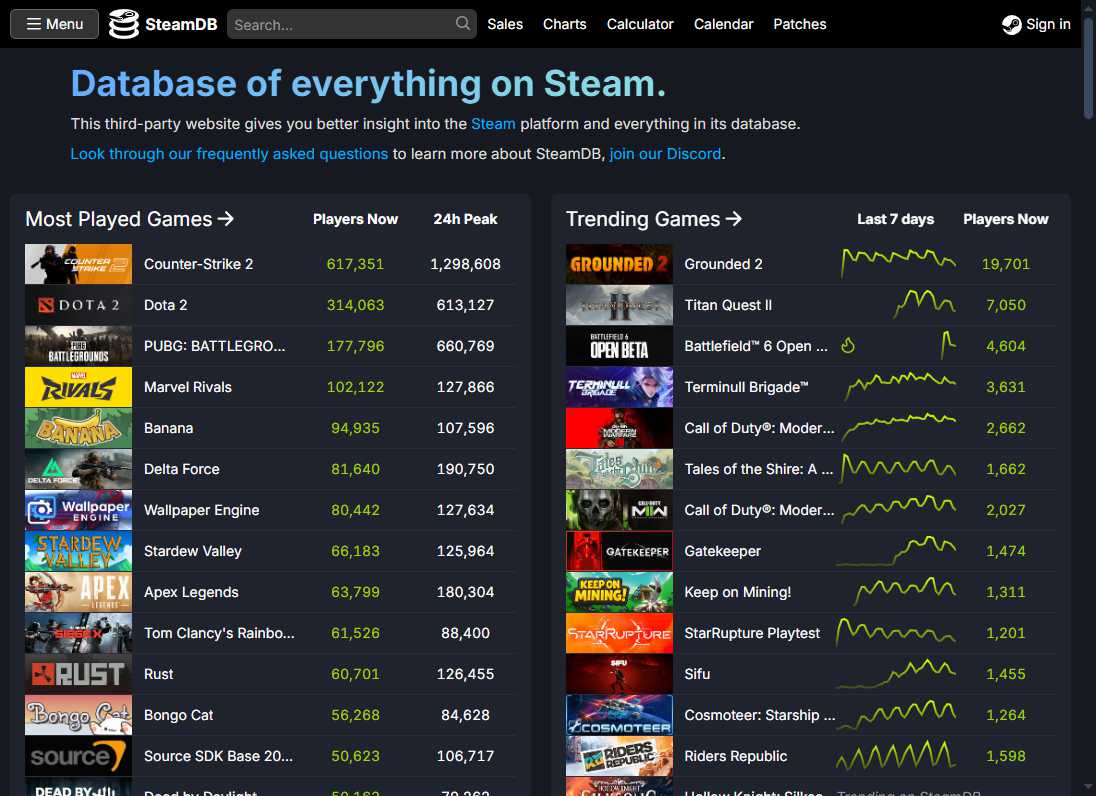Open the Patches page
Image resolution: width=1096 pixels, height=796 pixels.
[799, 23]
